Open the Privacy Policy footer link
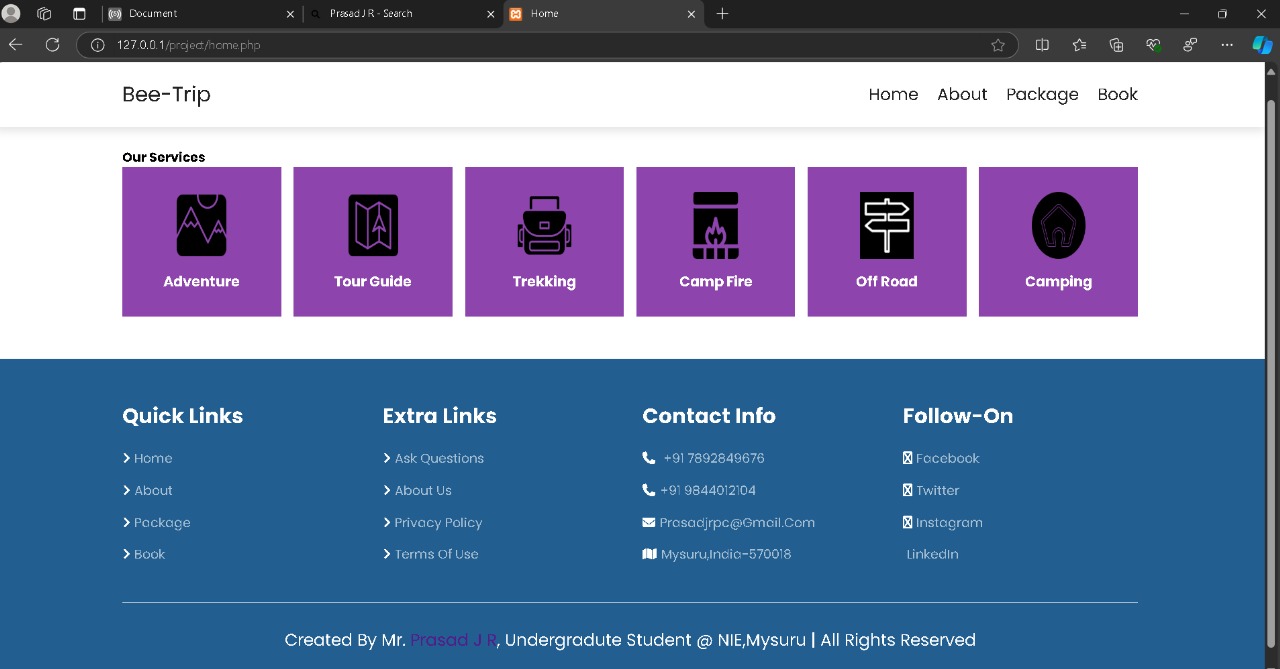1280x669 pixels. click(438, 522)
